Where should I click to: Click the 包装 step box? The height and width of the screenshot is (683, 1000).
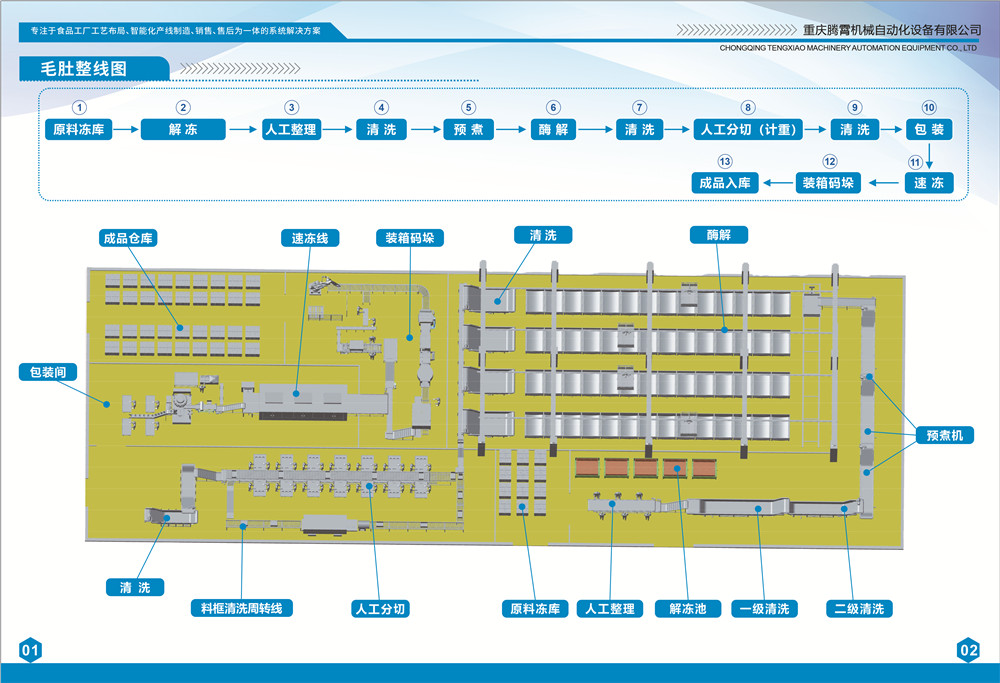[929, 129]
